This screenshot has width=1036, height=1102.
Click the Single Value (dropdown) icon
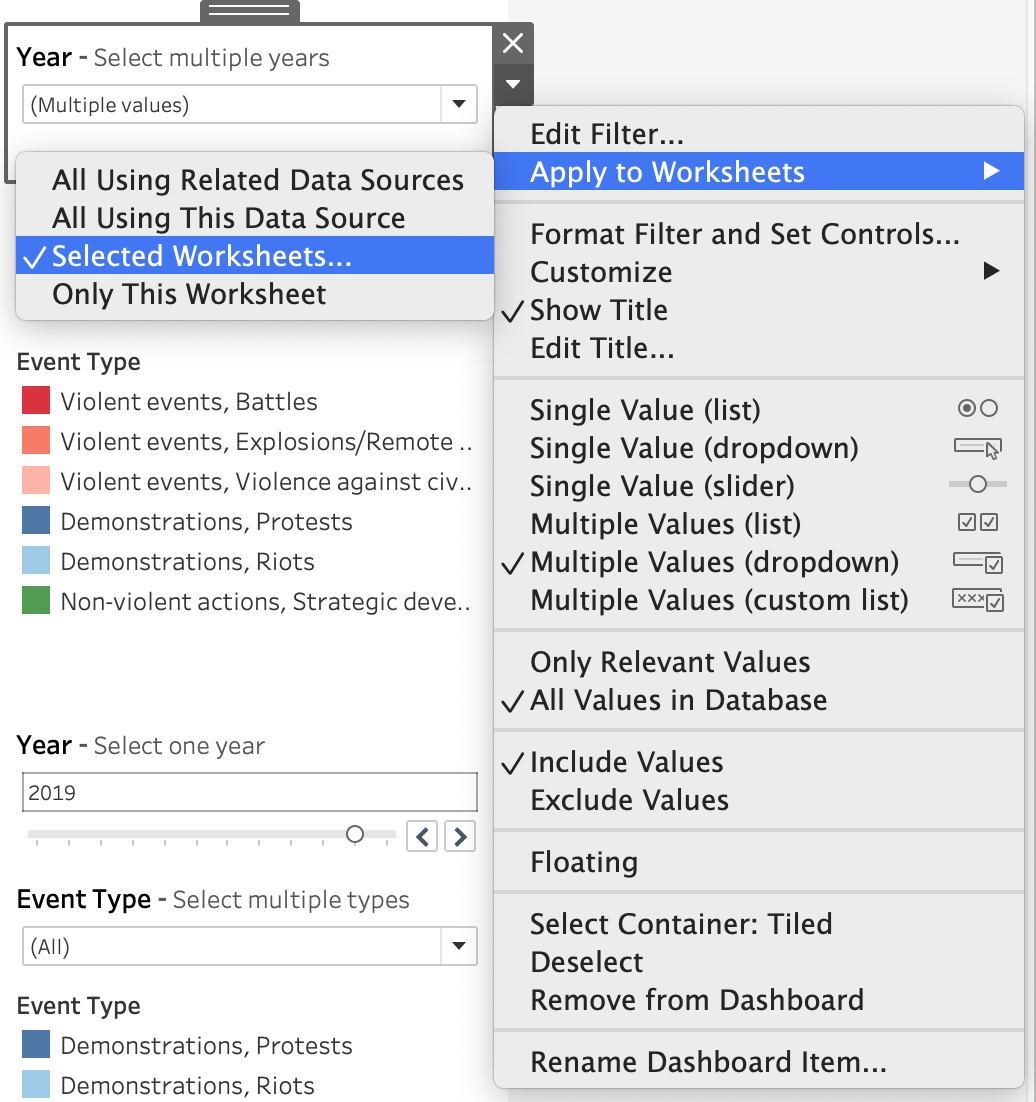977,448
